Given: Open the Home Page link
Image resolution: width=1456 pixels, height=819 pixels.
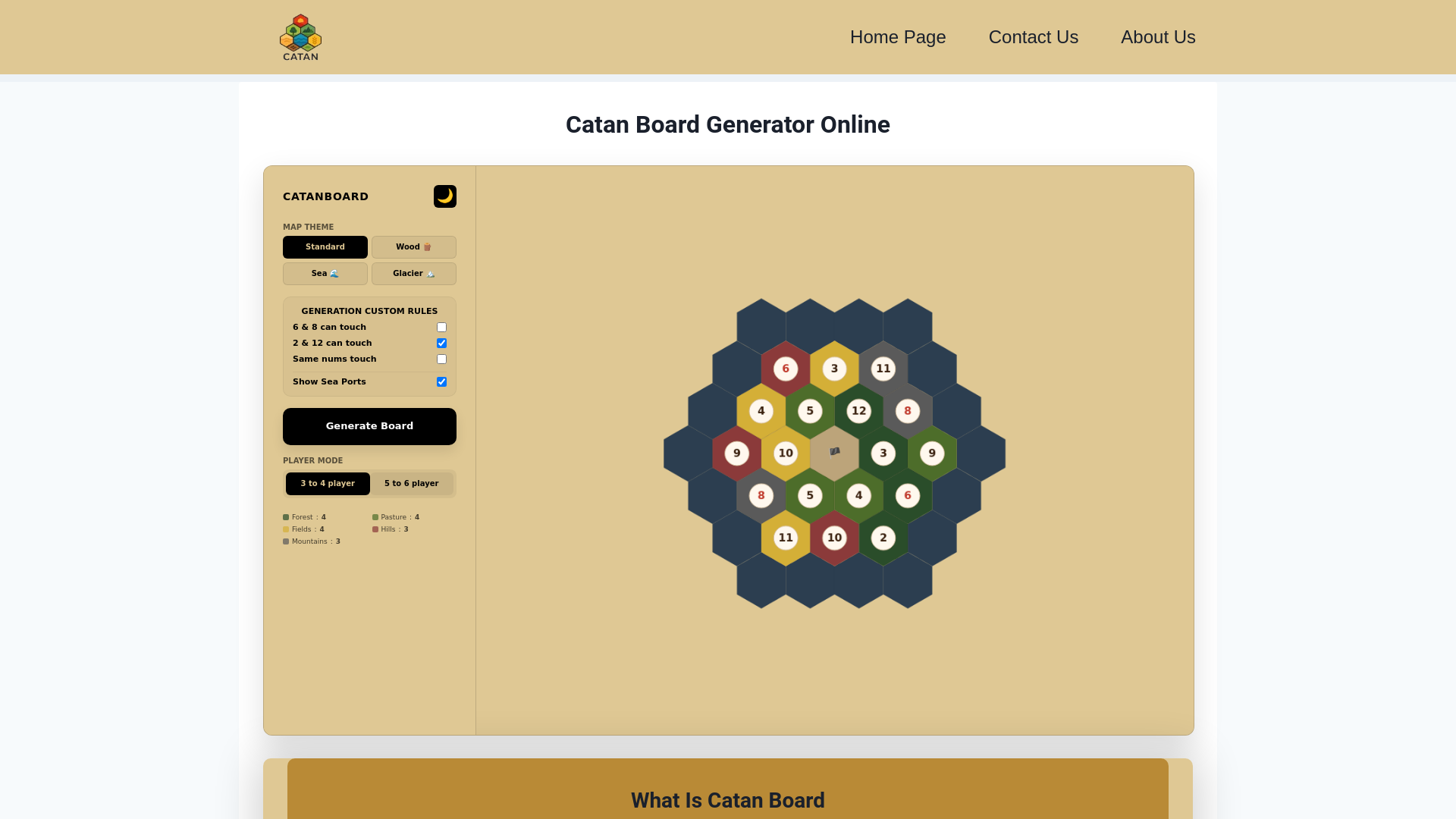Looking at the screenshot, I should pos(898,37).
